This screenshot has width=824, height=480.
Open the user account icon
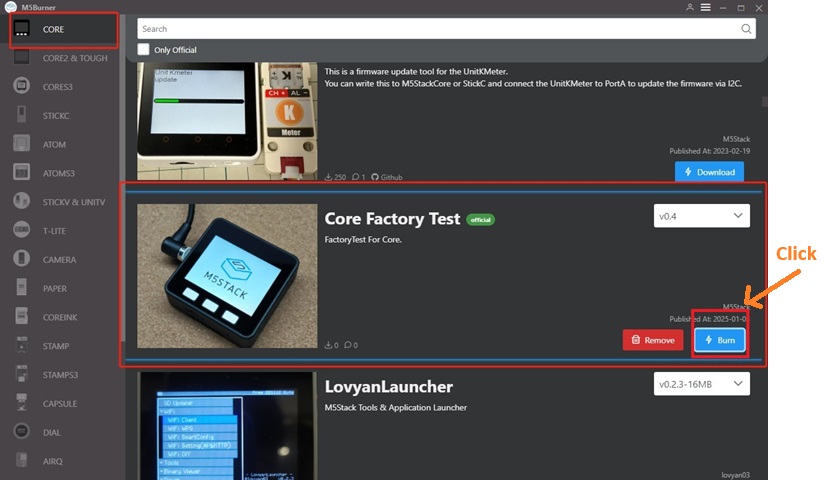pos(690,7)
